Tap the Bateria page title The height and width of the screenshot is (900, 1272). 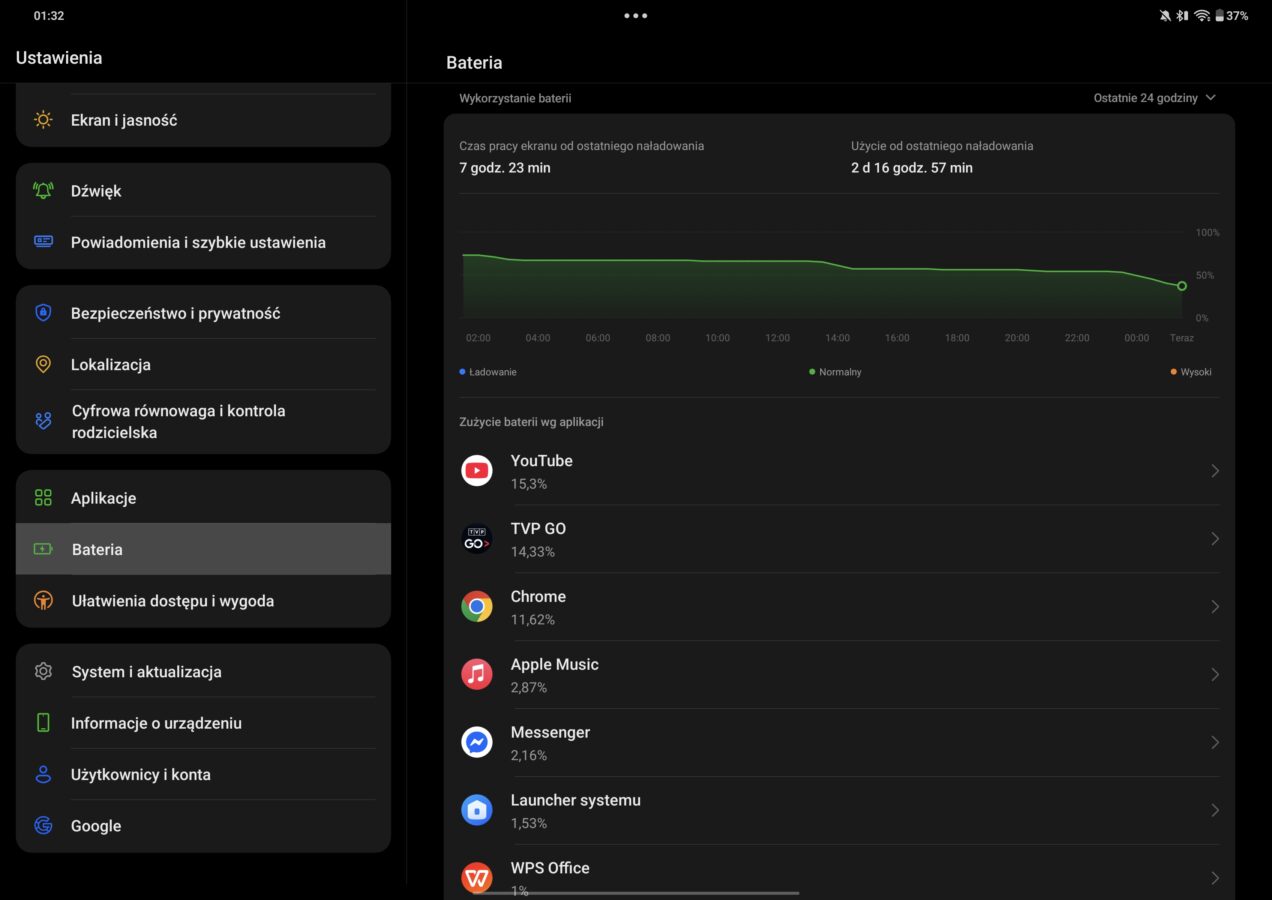point(474,62)
